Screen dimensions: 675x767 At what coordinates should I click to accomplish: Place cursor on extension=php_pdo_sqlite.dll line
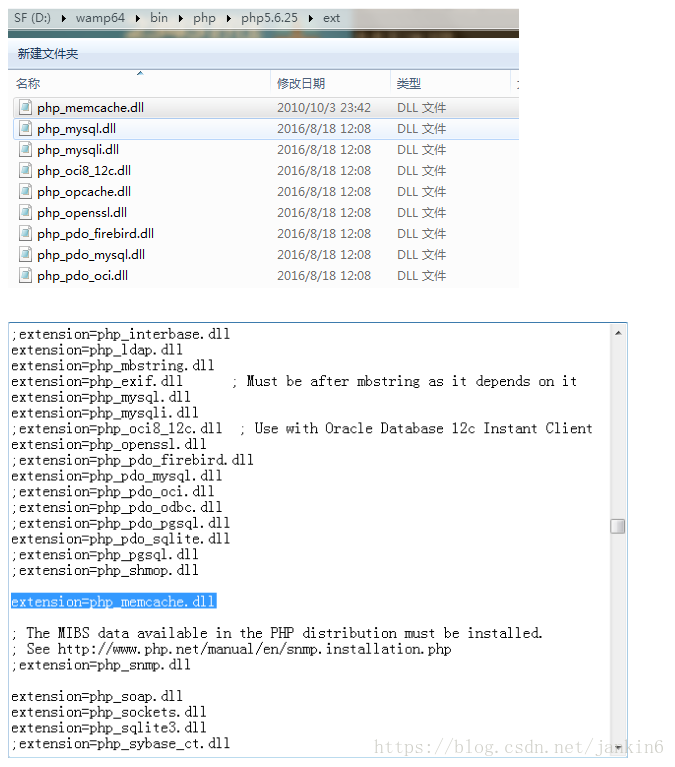point(120,539)
